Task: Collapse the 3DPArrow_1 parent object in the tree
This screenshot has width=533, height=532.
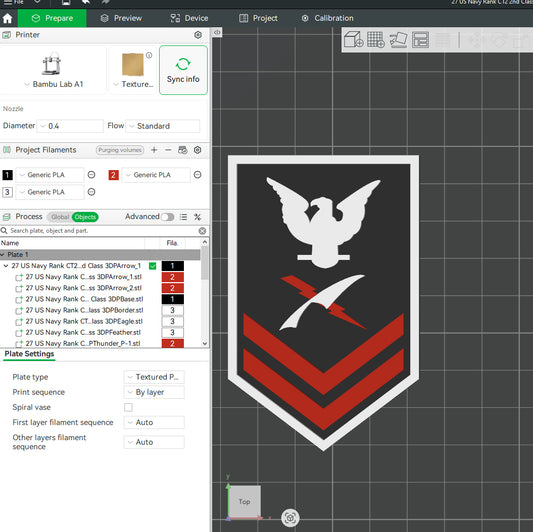Action: point(6,266)
